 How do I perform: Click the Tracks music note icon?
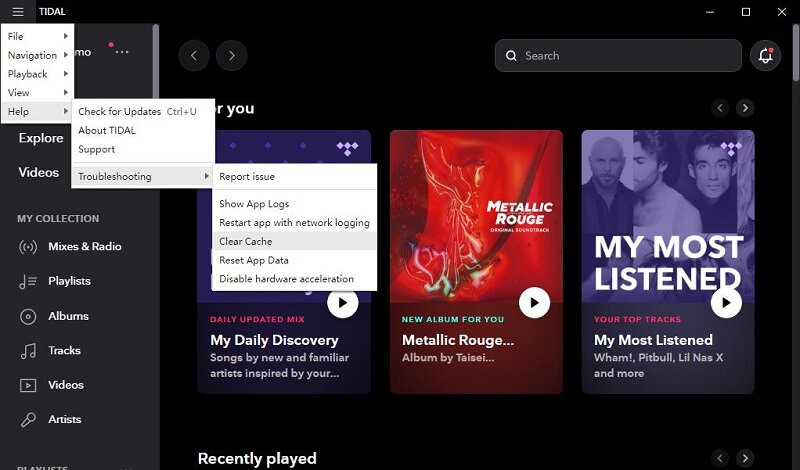[x=28, y=351]
